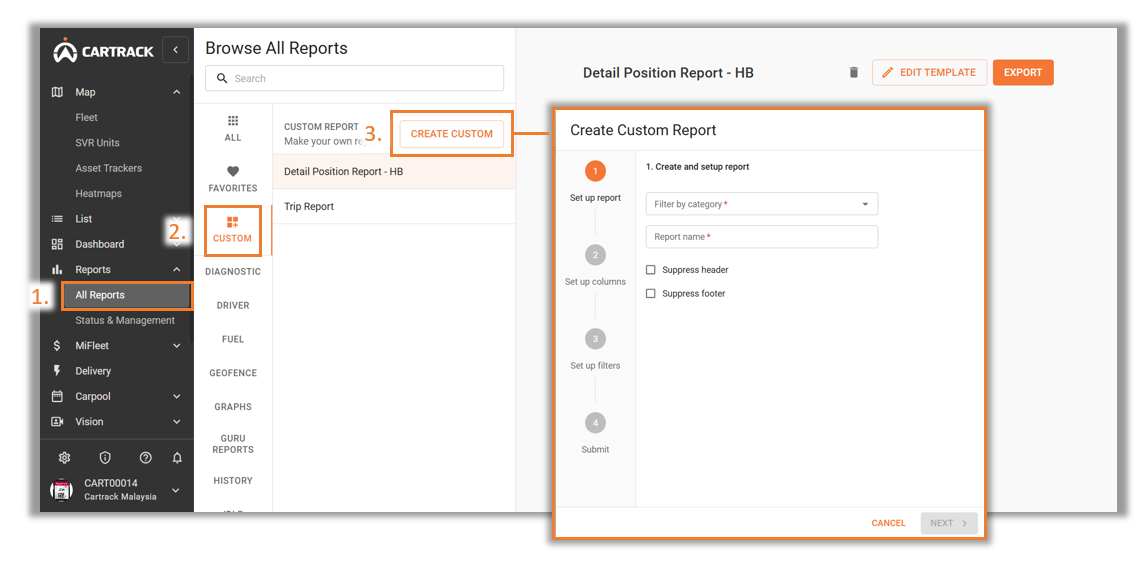Image resolution: width=1142 pixels, height=562 pixels.
Task: Select the FUEL category tab
Action: (233, 339)
